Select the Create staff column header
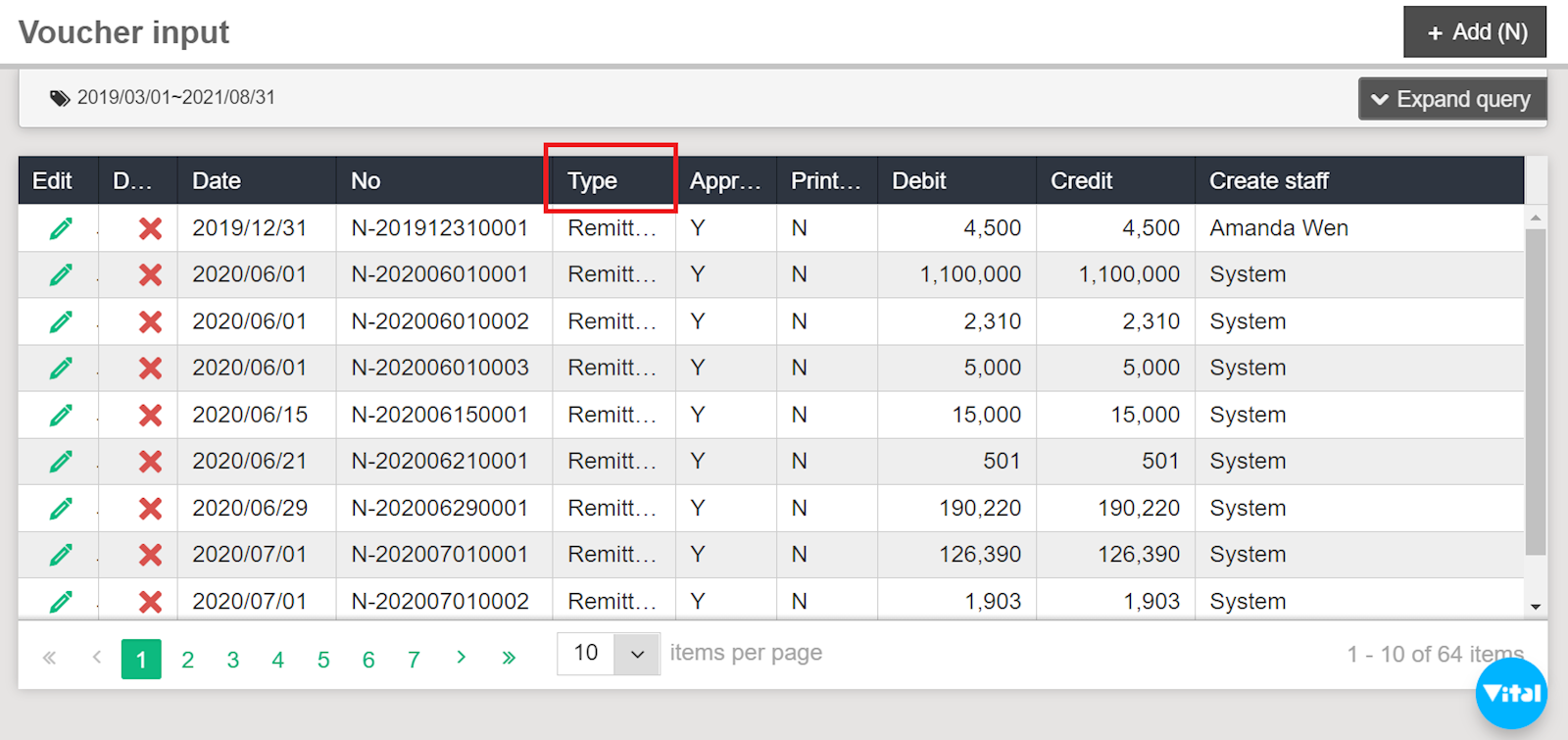Image resolution: width=1568 pixels, height=740 pixels. pos(1268,181)
